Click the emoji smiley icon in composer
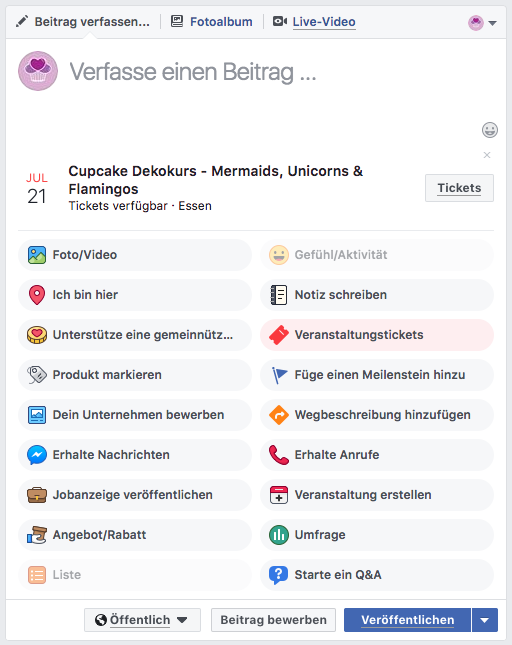The image size is (512, 645). point(489,130)
